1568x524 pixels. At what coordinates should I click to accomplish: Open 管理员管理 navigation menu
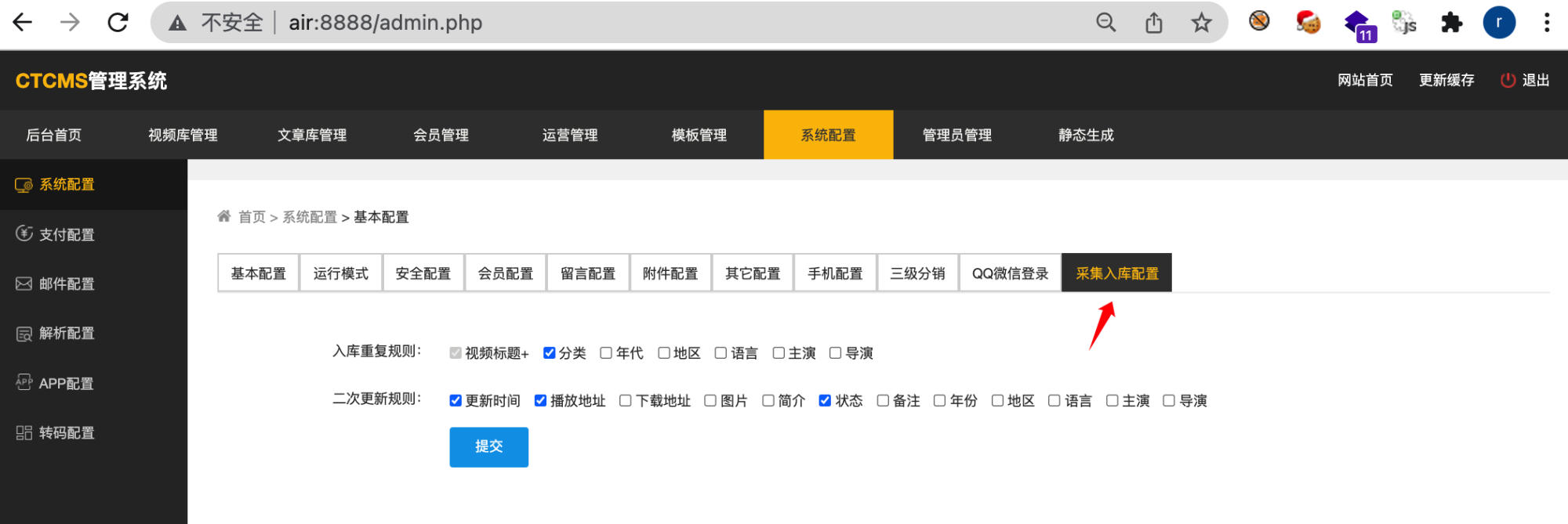pyautogui.click(x=957, y=135)
